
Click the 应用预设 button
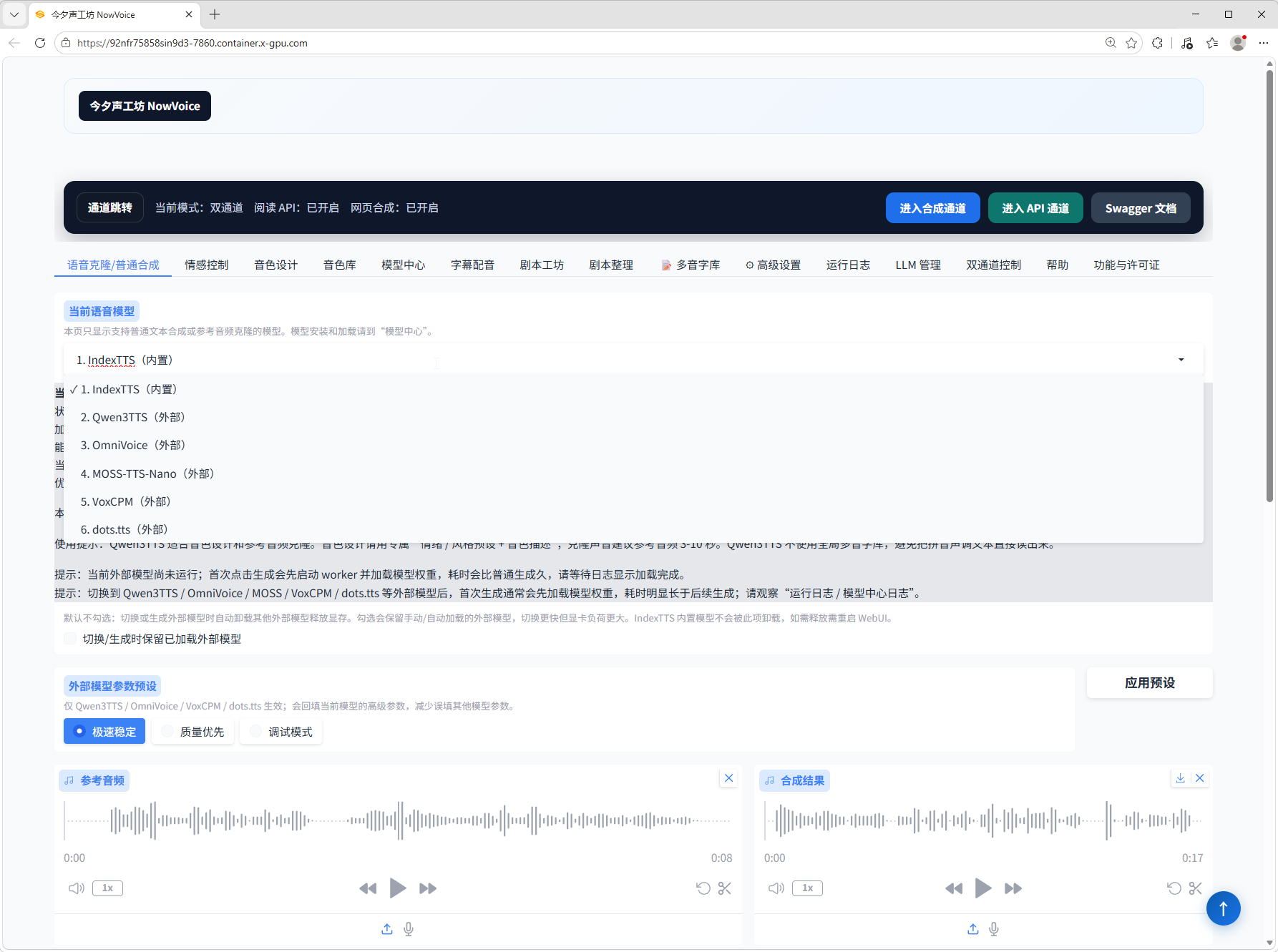(x=1149, y=683)
